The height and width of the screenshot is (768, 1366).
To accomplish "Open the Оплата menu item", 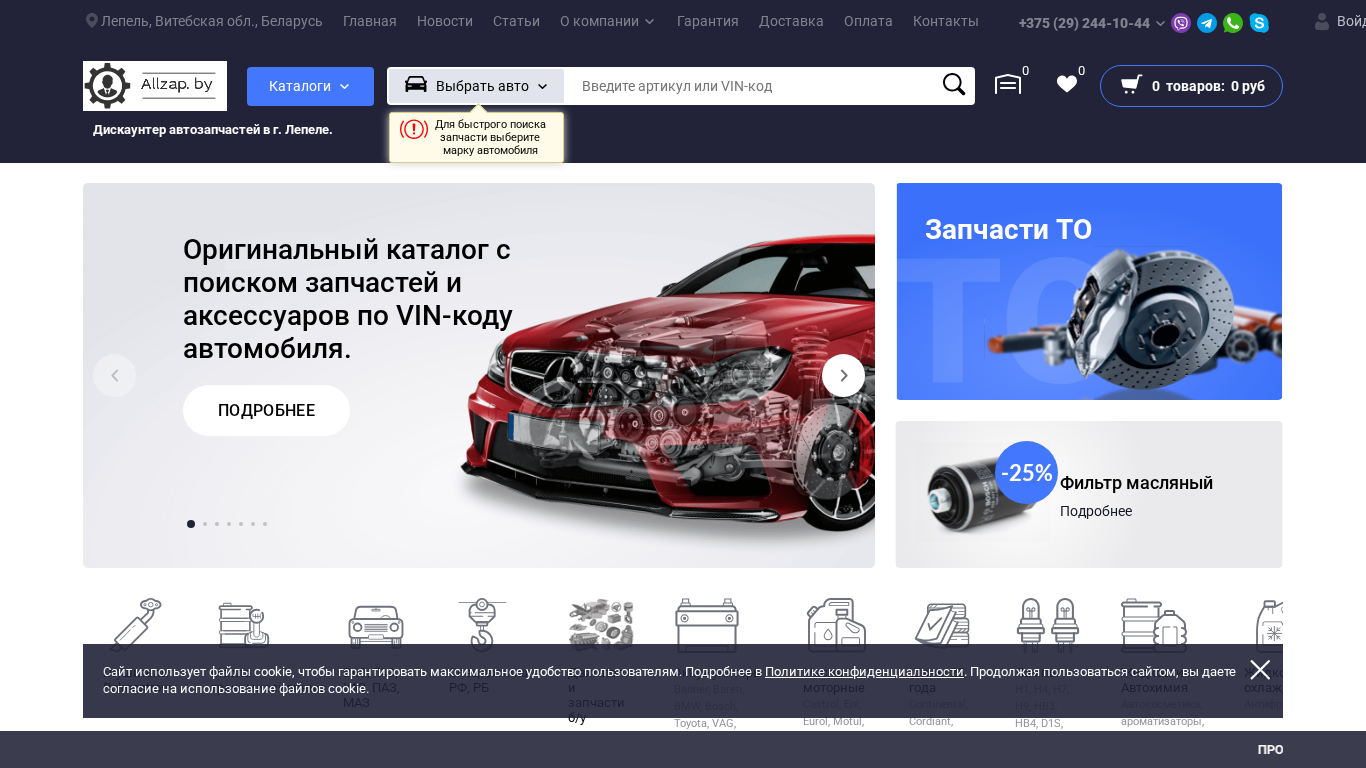I will tap(868, 21).
